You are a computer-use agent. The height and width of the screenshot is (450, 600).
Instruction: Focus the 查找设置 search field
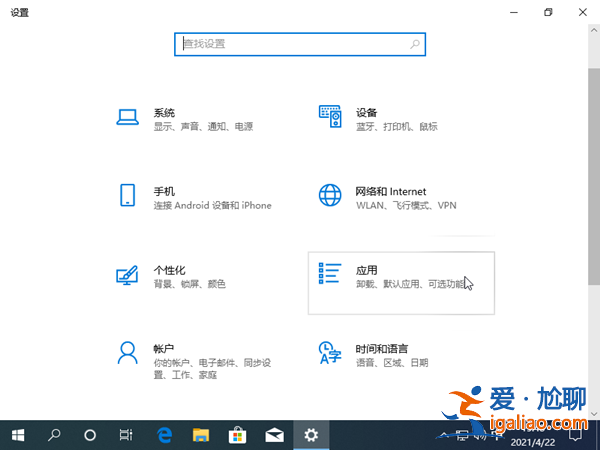click(x=300, y=44)
